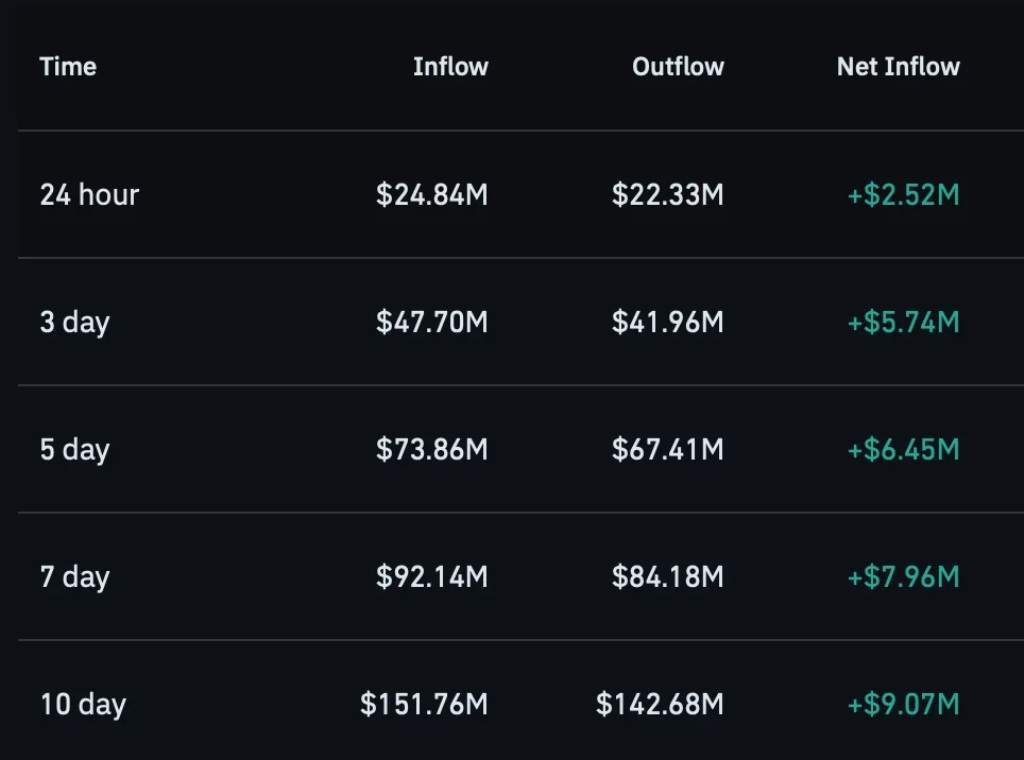This screenshot has height=760, width=1024.
Task: Click the $24.84M inflow value
Action: click(x=432, y=195)
